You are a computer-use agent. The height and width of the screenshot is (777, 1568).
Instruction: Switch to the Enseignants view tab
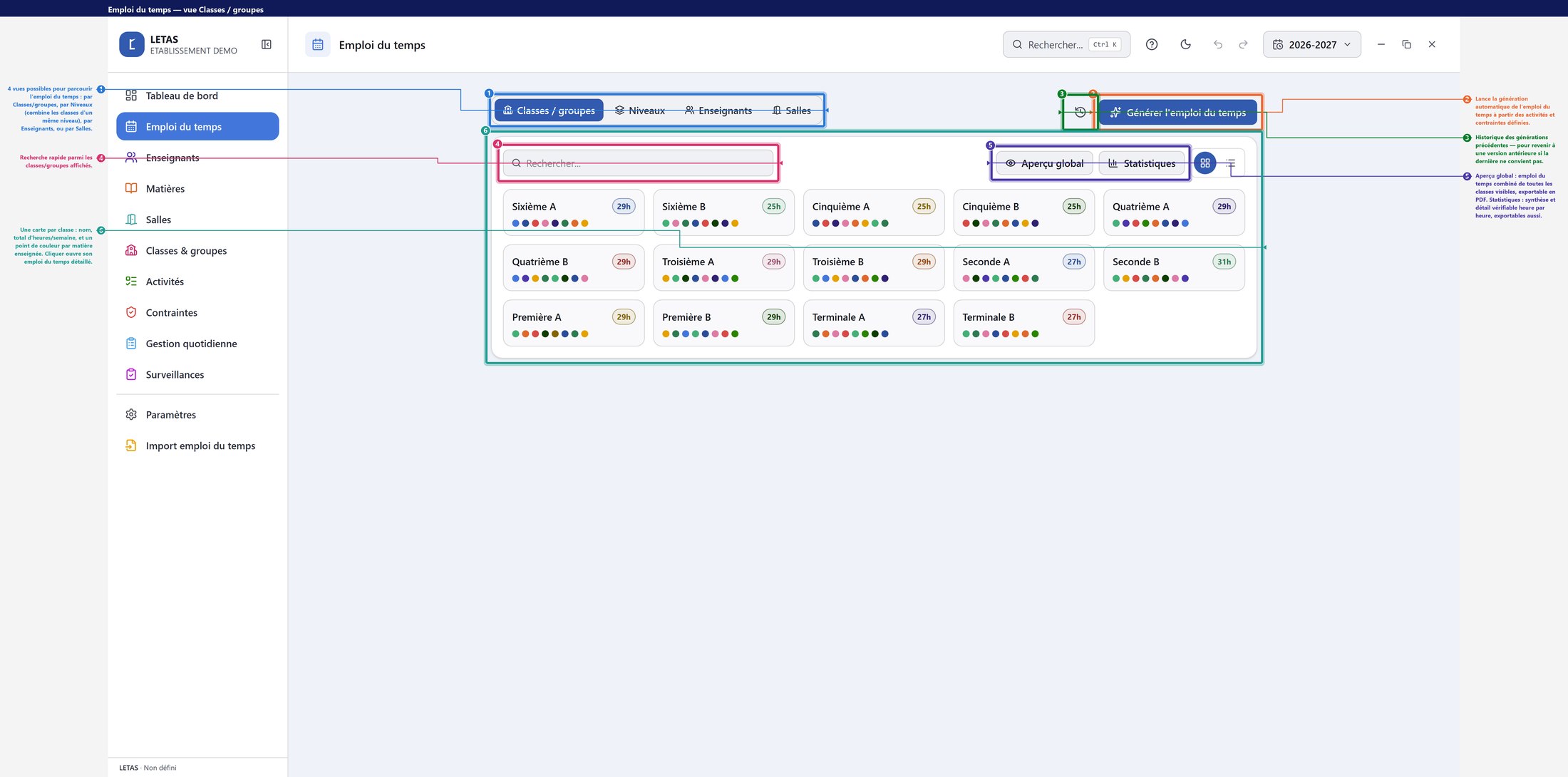tap(718, 110)
